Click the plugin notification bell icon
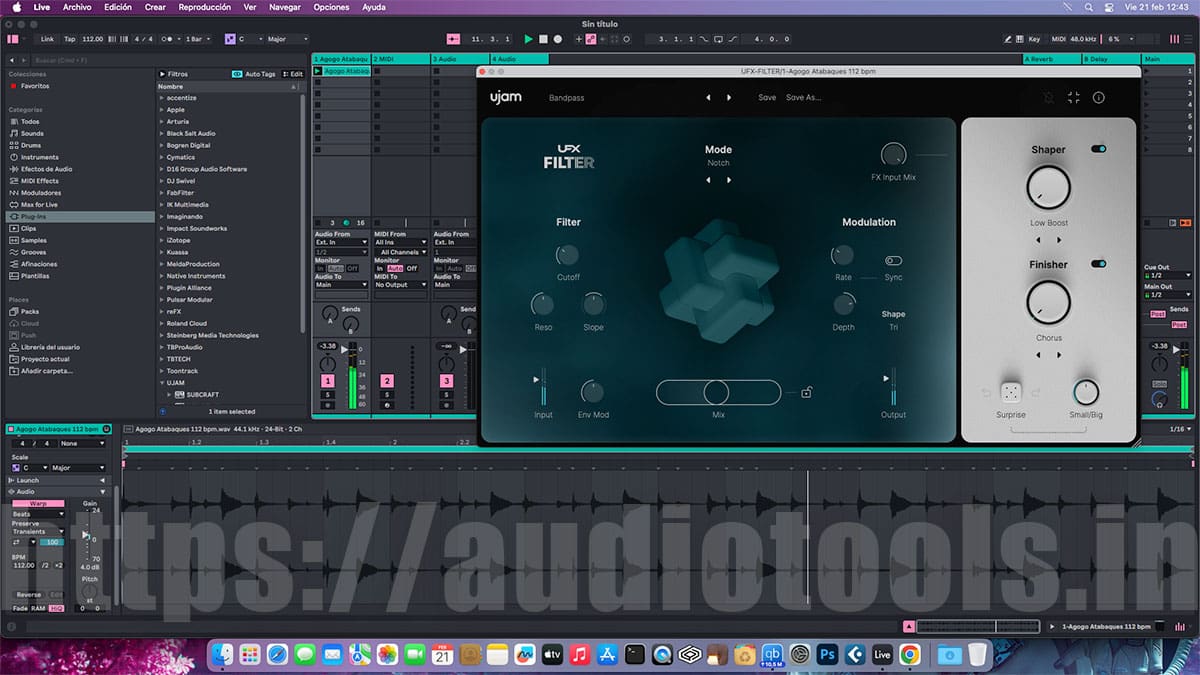This screenshot has width=1200, height=675. click(x=1049, y=98)
